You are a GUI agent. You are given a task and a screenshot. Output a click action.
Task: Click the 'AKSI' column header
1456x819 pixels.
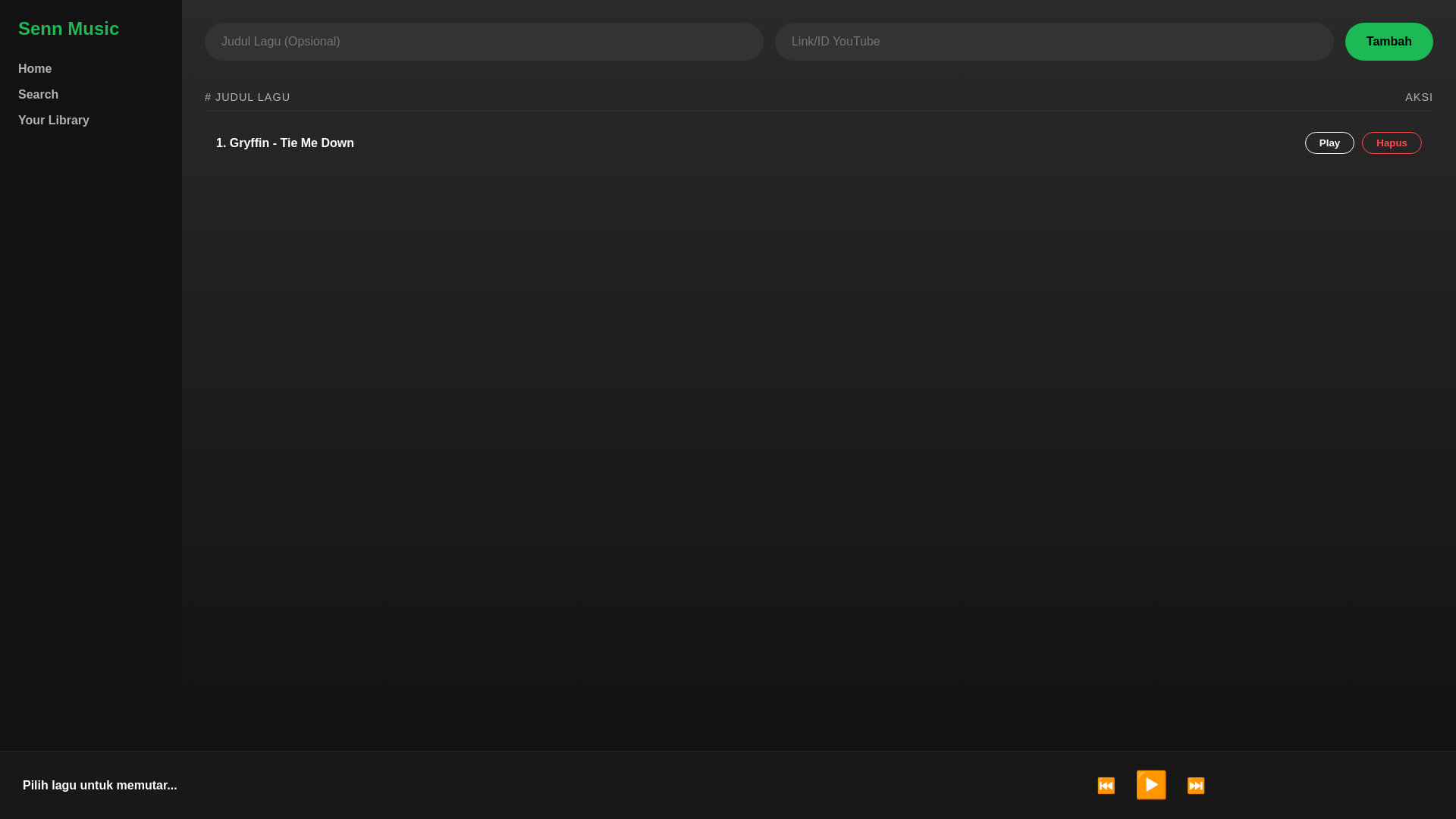coord(1418,97)
